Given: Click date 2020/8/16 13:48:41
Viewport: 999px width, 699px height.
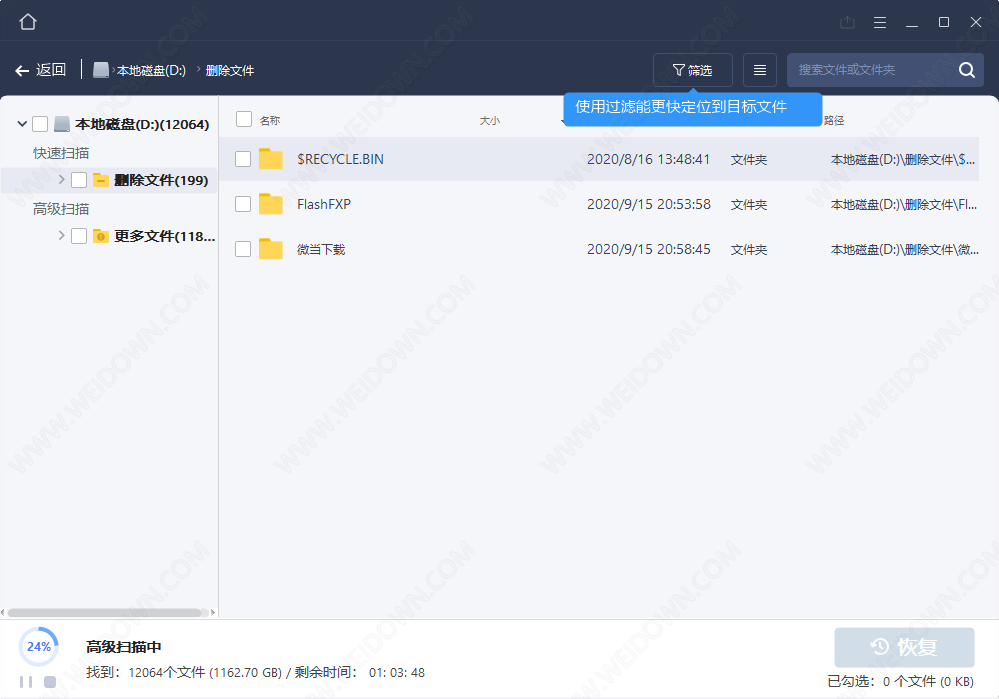Looking at the screenshot, I should tap(648, 159).
